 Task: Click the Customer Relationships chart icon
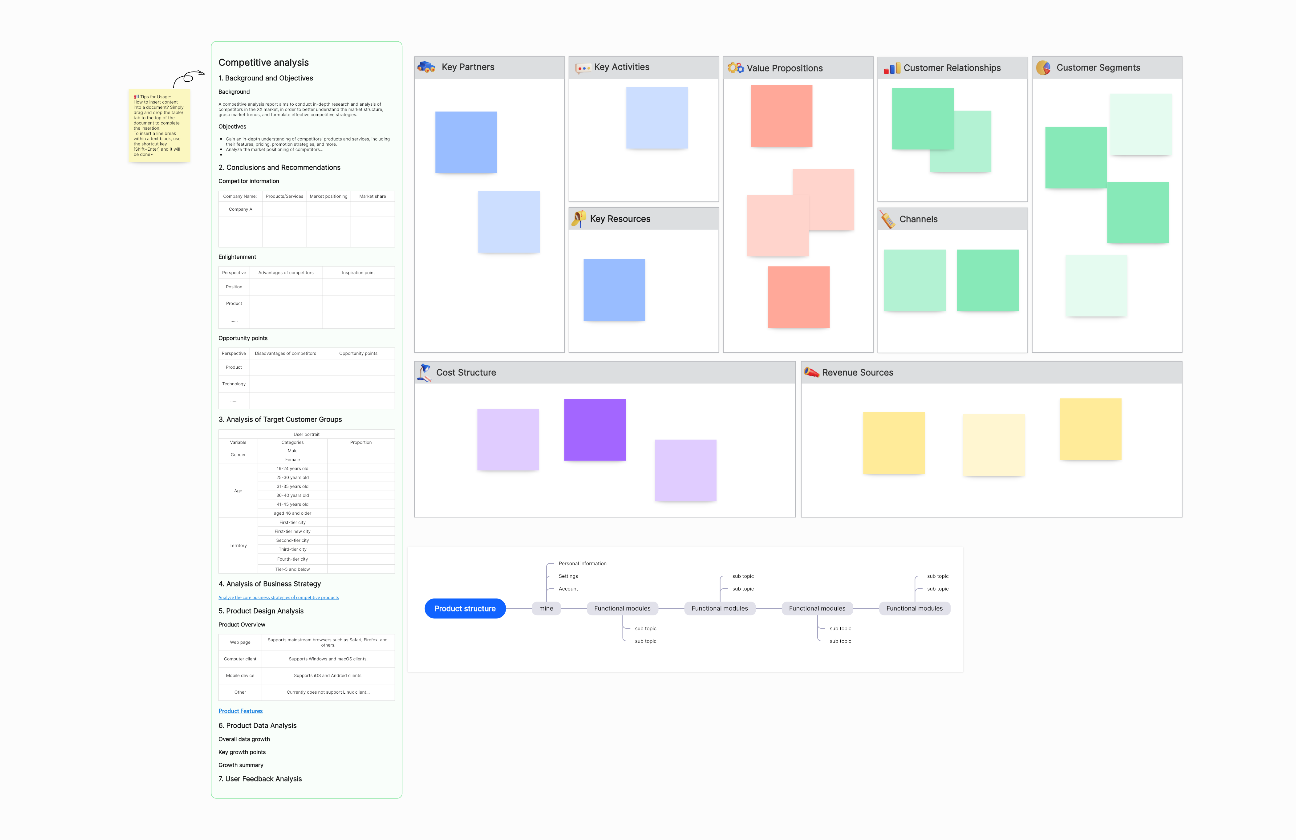[x=891, y=68]
